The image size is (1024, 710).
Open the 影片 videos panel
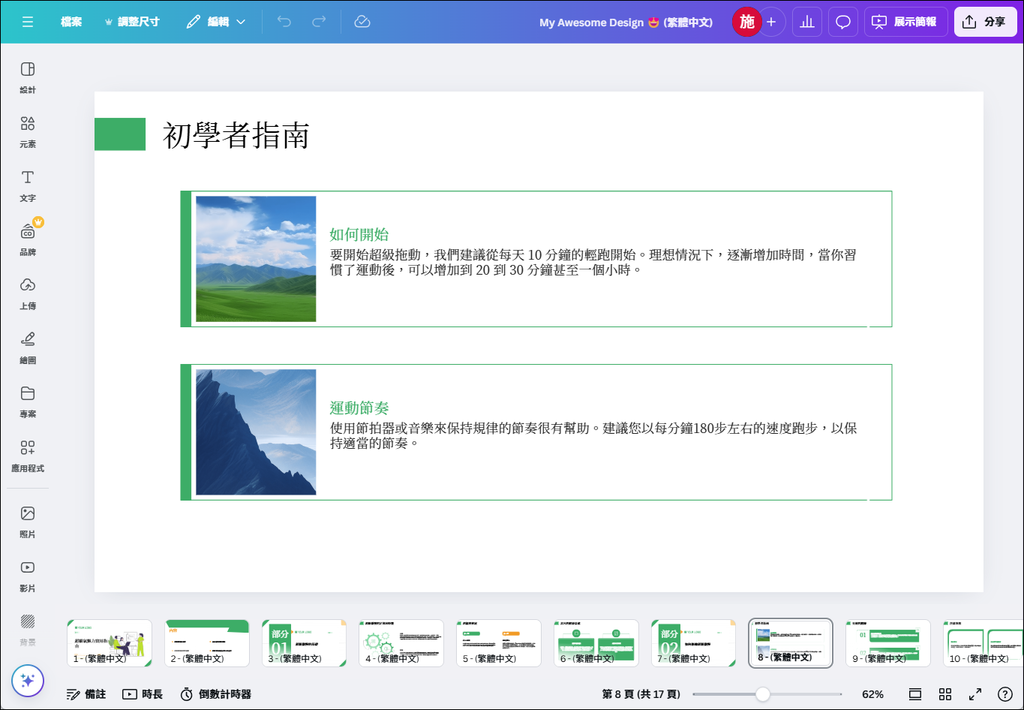pyautogui.click(x=27, y=577)
